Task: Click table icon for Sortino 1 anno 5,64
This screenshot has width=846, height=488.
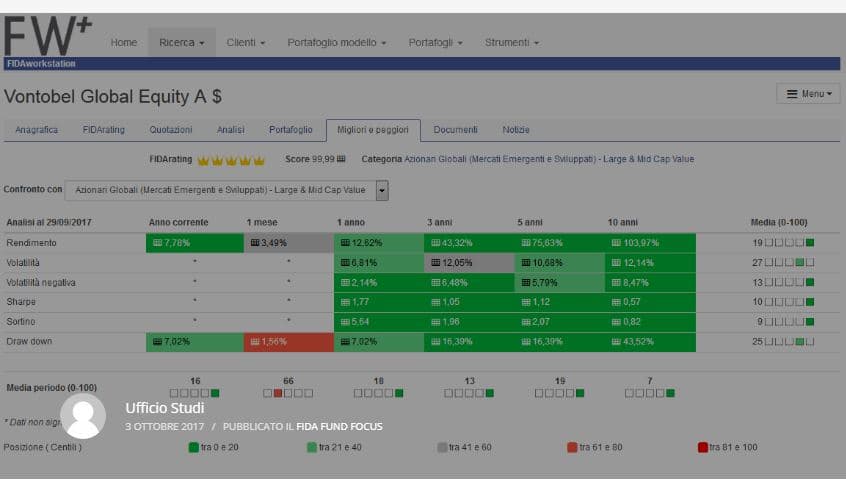Action: pos(345,322)
